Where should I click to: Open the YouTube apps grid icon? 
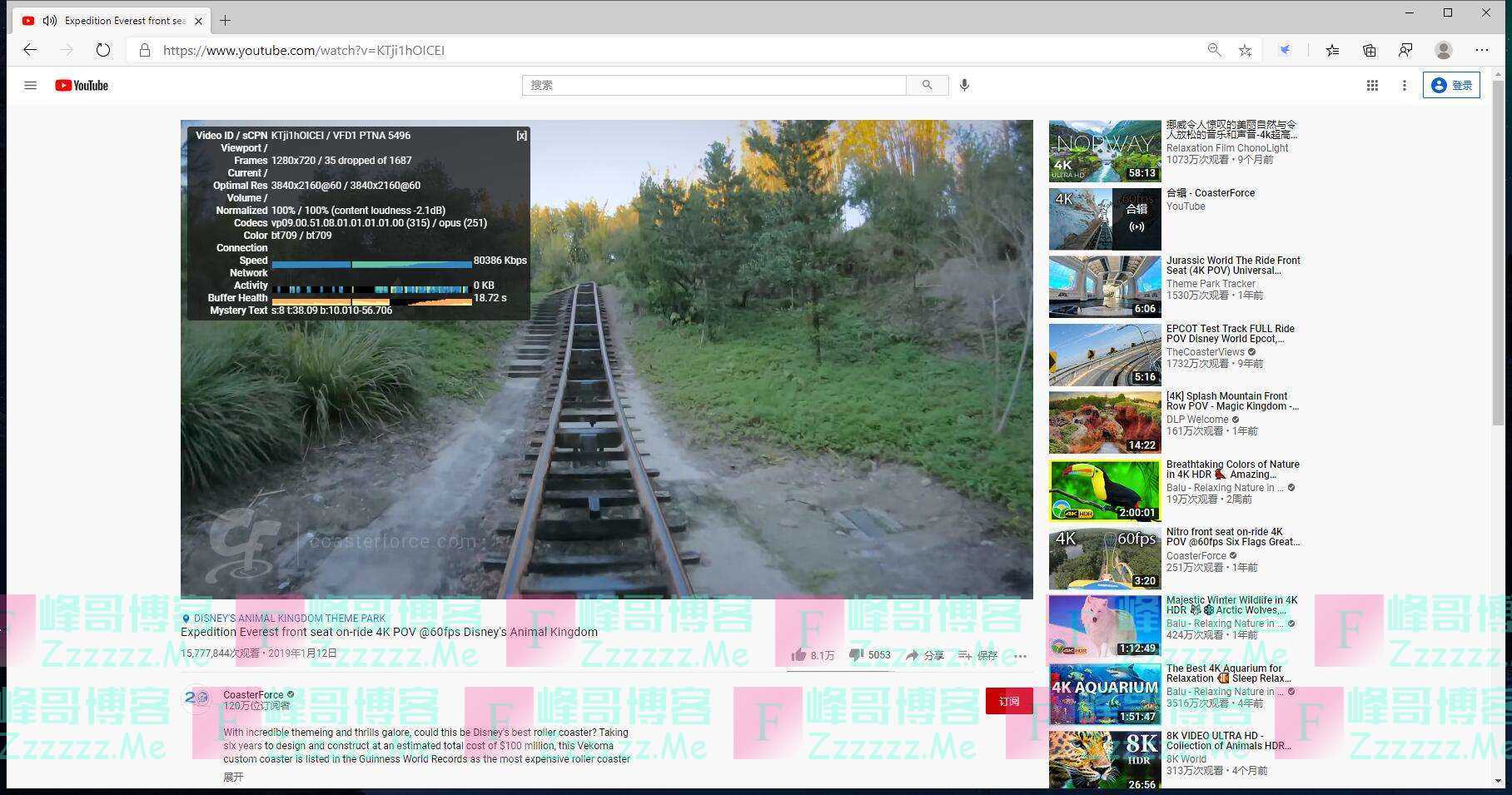[x=1372, y=85]
